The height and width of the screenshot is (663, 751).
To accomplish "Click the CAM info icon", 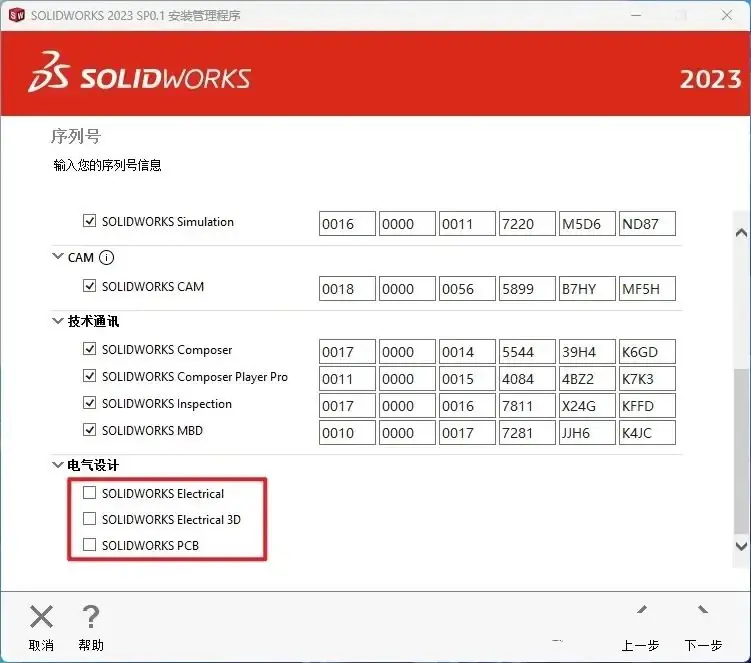I will pos(106,258).
